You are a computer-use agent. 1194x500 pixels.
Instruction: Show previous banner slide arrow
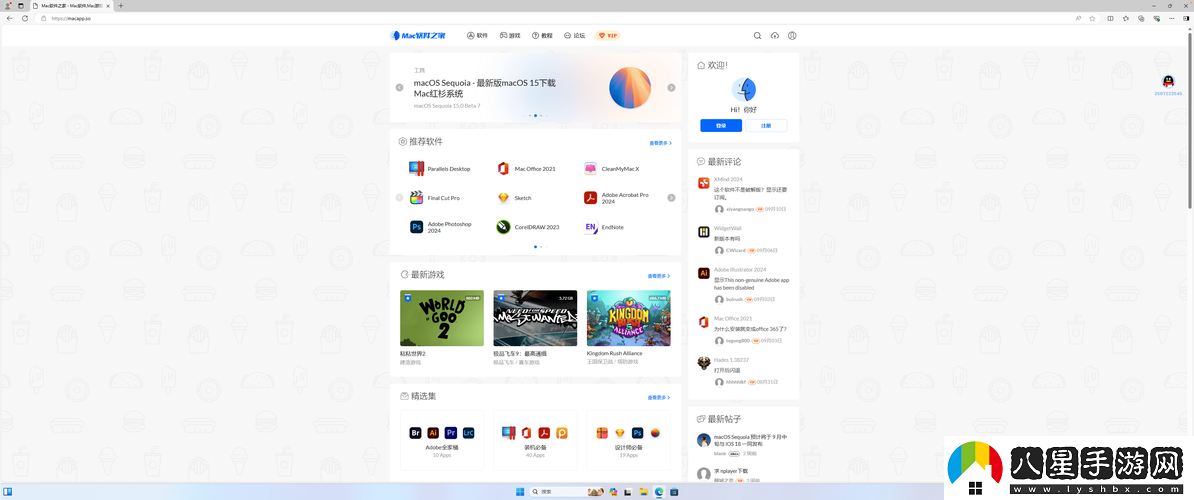(x=399, y=88)
